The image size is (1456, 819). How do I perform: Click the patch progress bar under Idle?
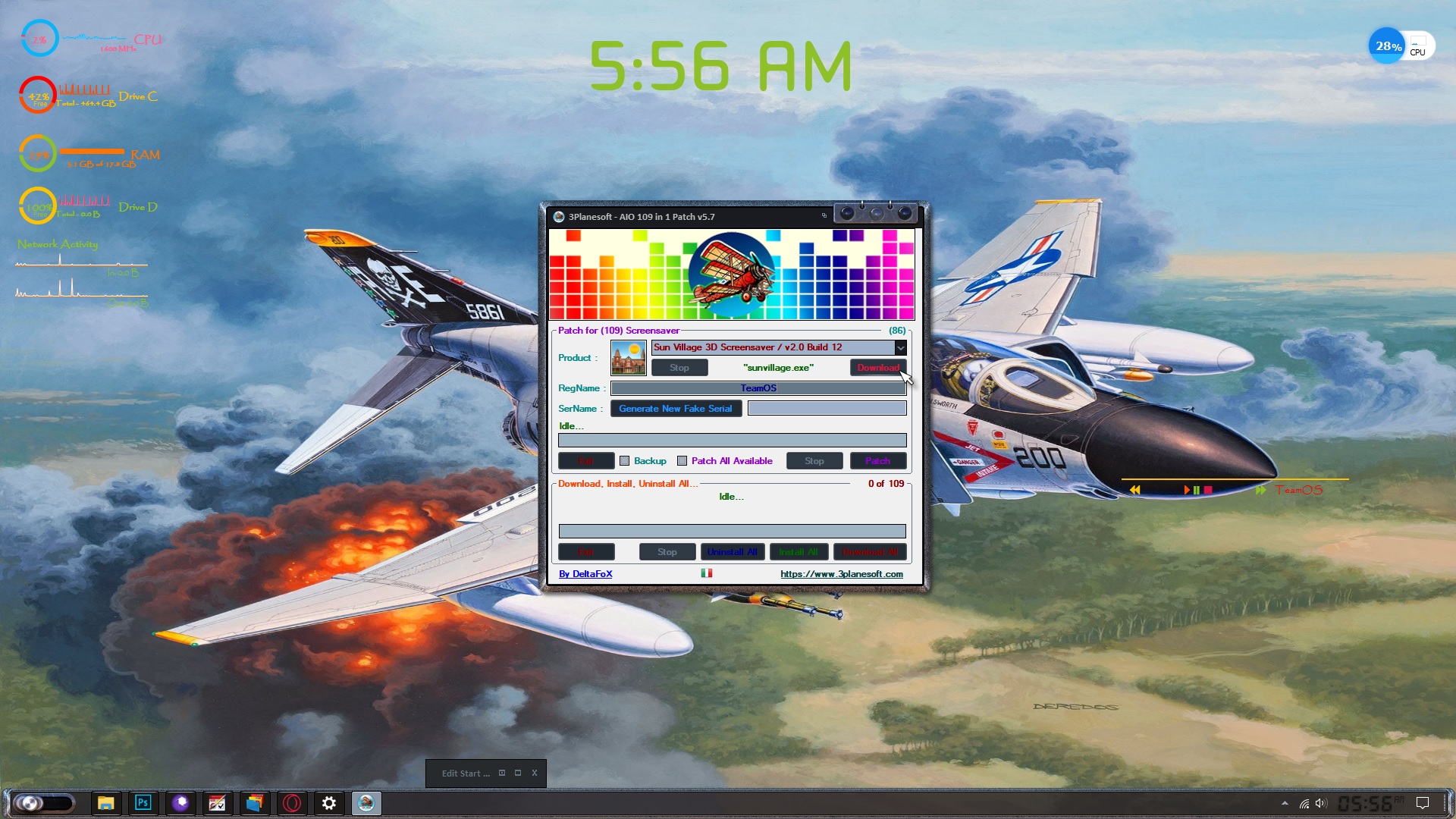pyautogui.click(x=732, y=441)
